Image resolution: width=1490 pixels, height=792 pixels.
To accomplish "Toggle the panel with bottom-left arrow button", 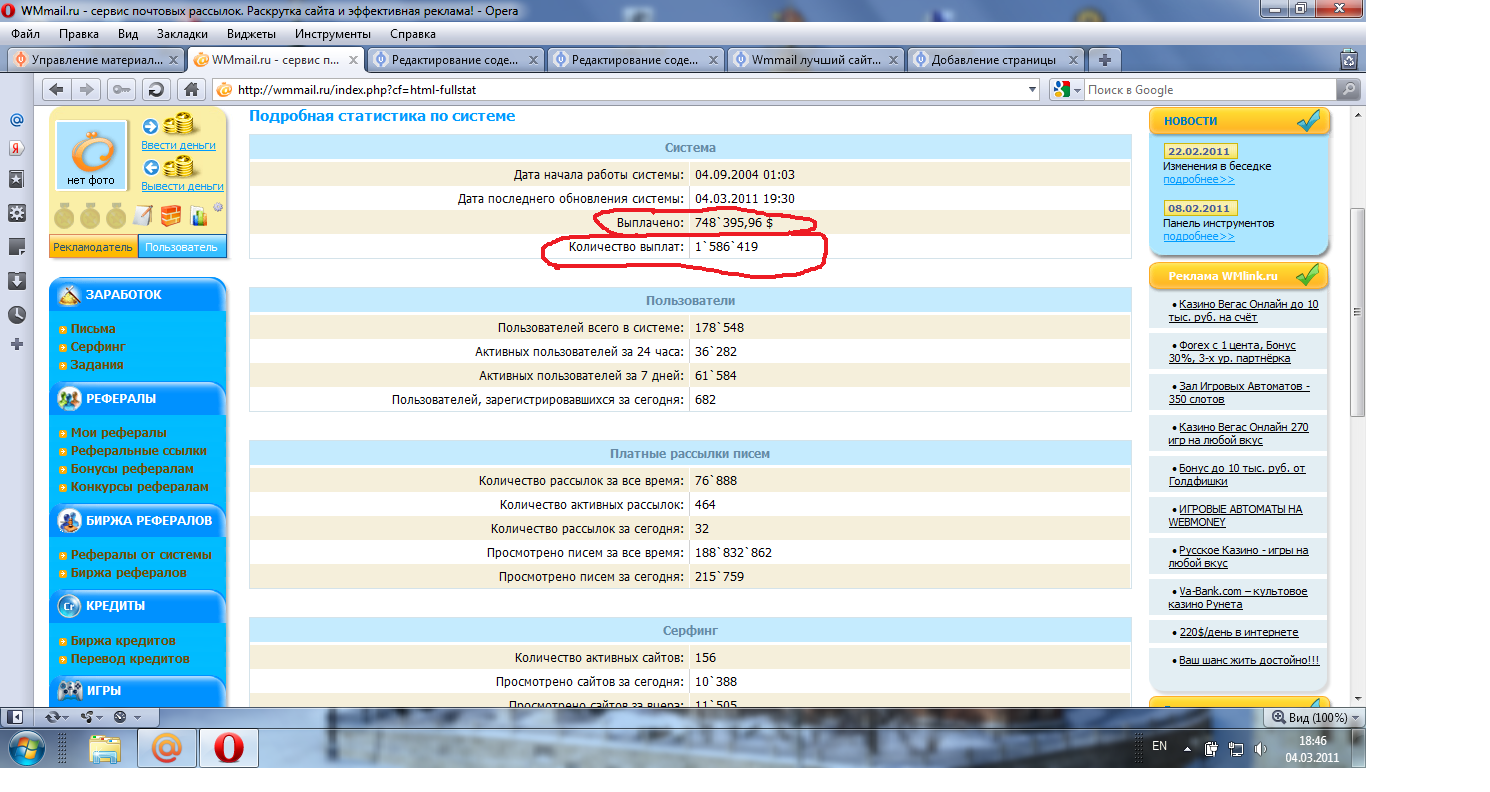I will [15, 717].
